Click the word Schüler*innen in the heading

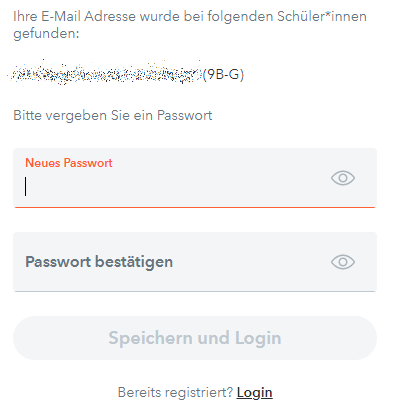tap(322, 16)
